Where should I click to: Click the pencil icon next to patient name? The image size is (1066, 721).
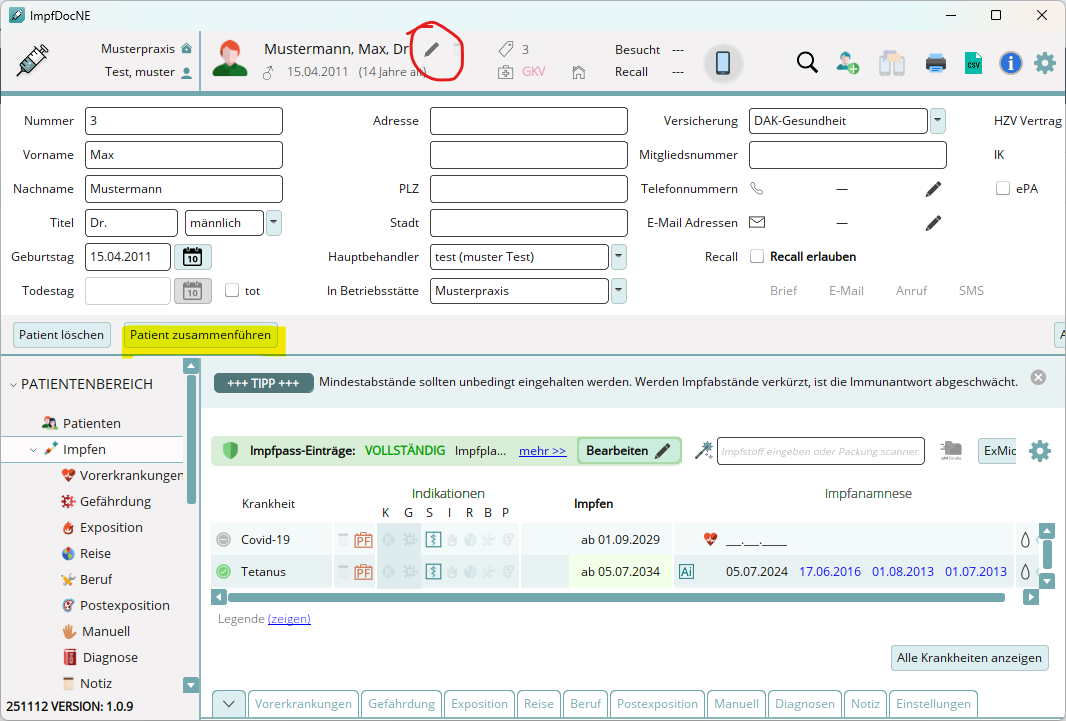click(x=431, y=50)
